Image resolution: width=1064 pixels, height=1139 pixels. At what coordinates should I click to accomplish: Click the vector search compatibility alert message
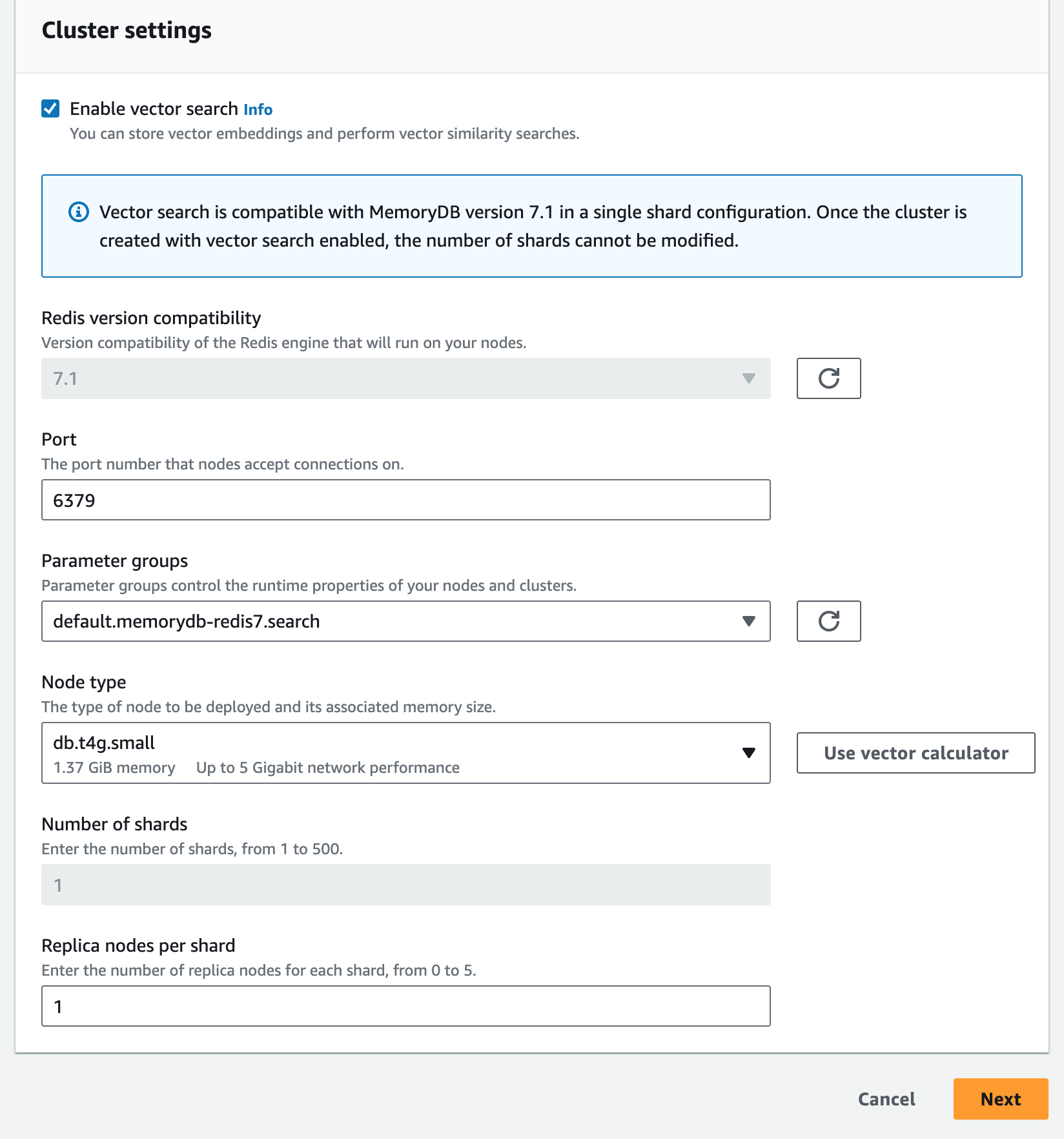pyautogui.click(x=533, y=226)
